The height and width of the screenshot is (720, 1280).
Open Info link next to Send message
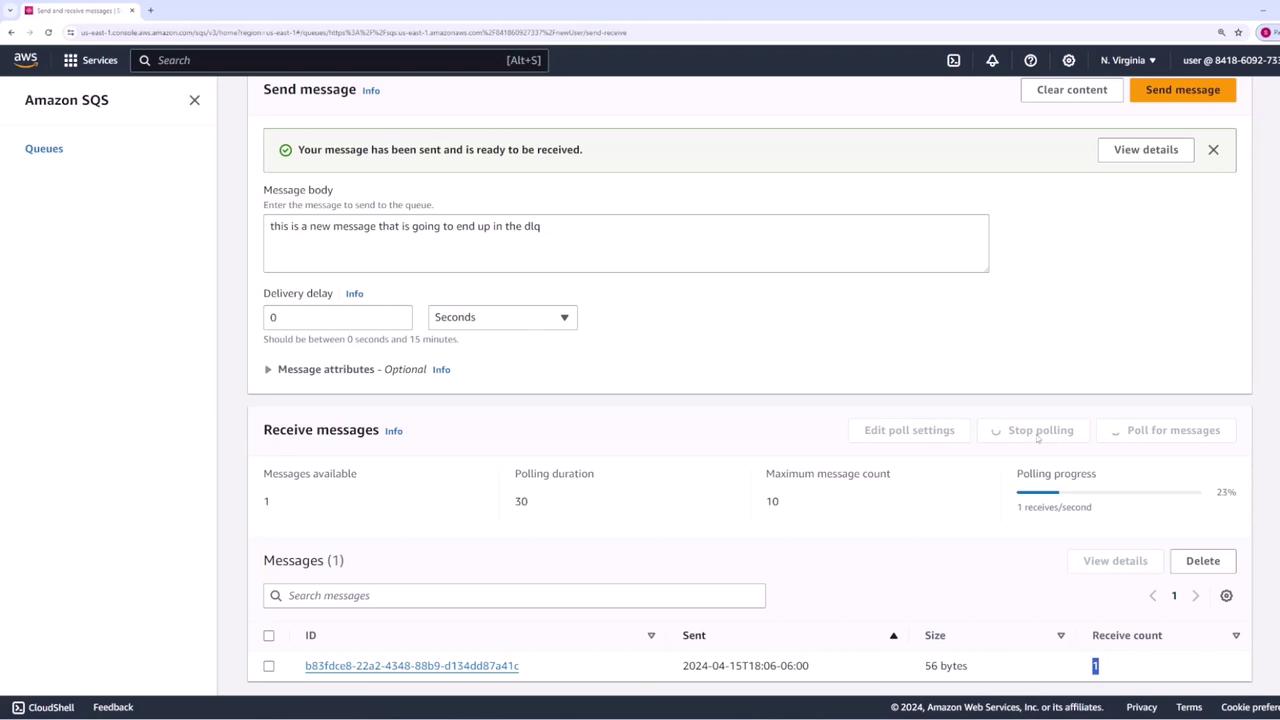coord(371,91)
